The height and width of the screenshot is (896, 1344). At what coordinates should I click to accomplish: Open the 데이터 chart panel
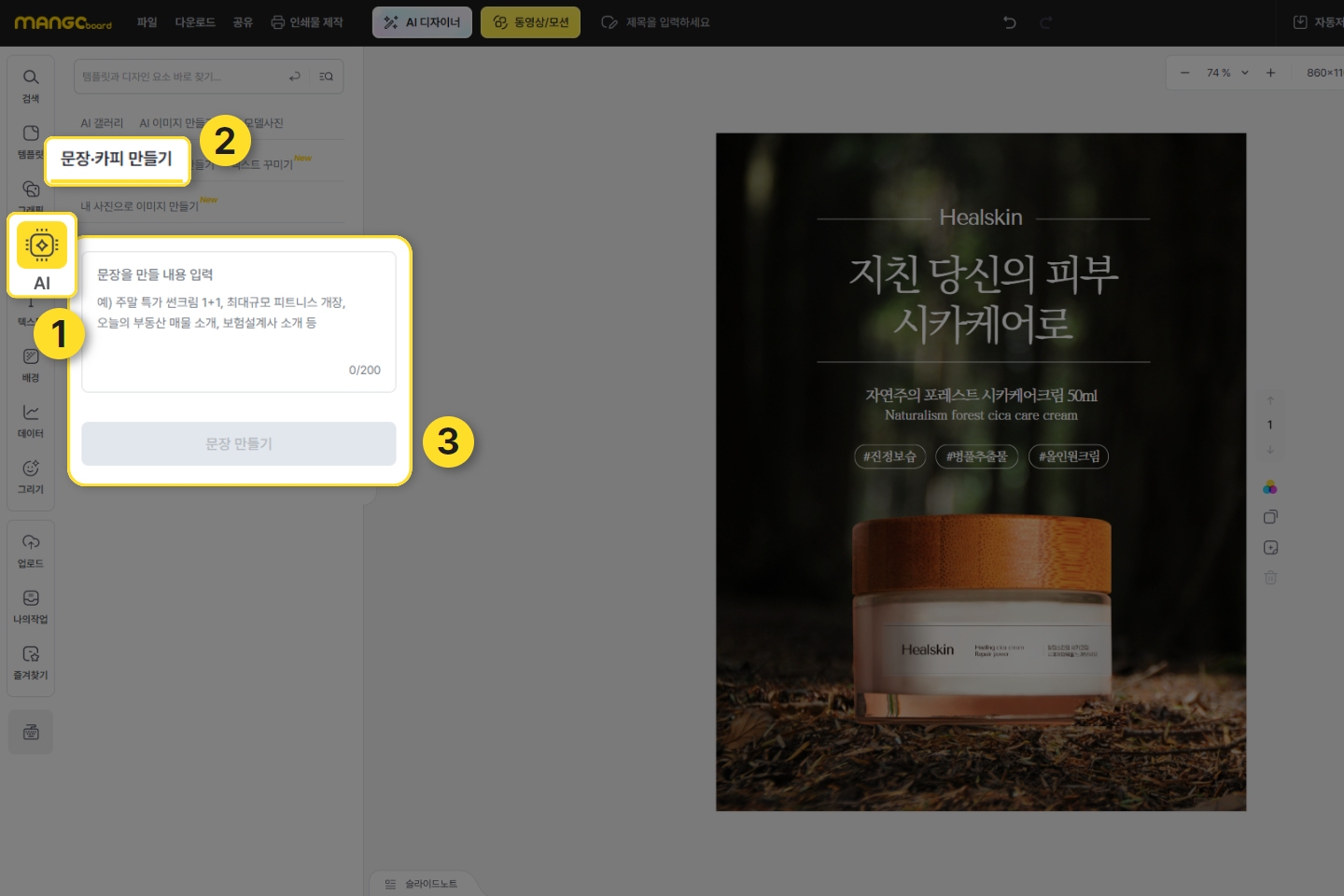pos(31,421)
